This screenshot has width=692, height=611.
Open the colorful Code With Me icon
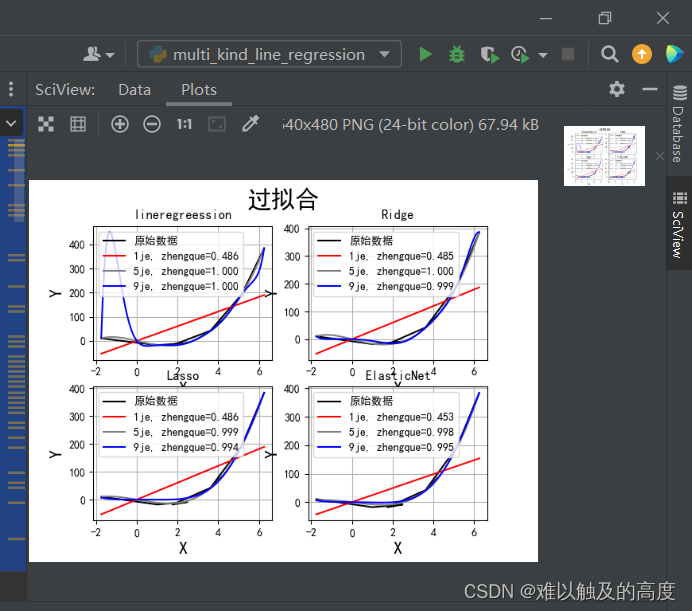(674, 54)
